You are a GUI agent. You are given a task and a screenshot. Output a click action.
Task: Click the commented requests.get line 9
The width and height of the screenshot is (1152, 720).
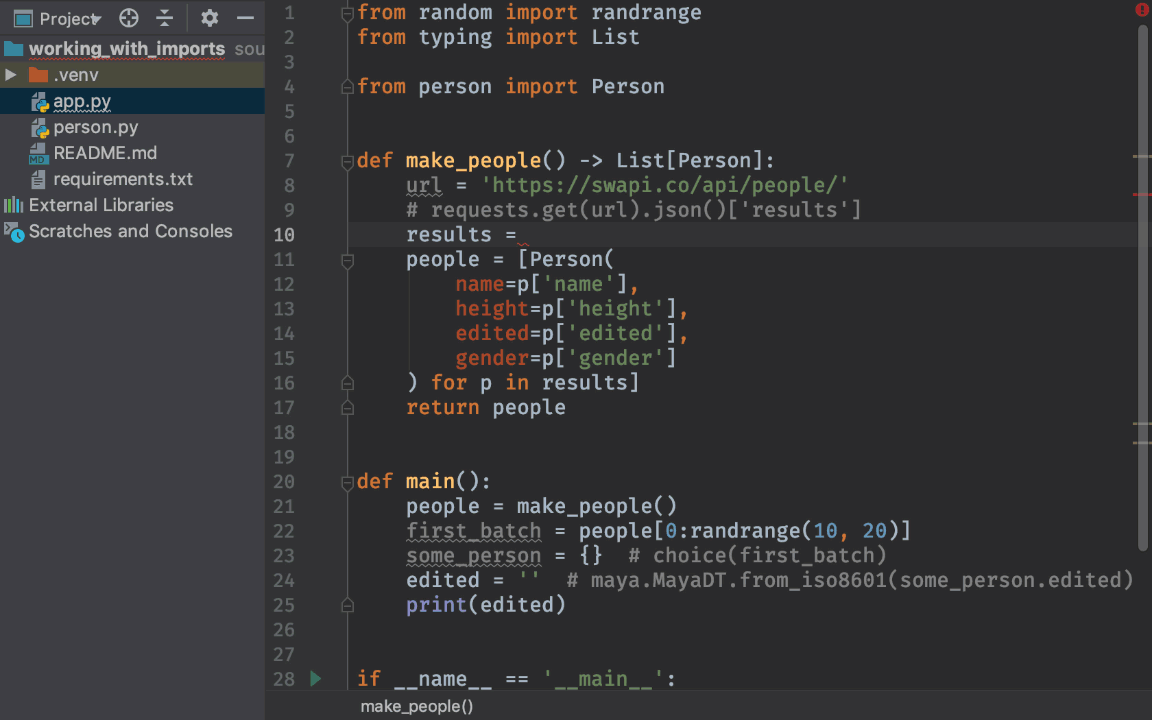point(633,210)
